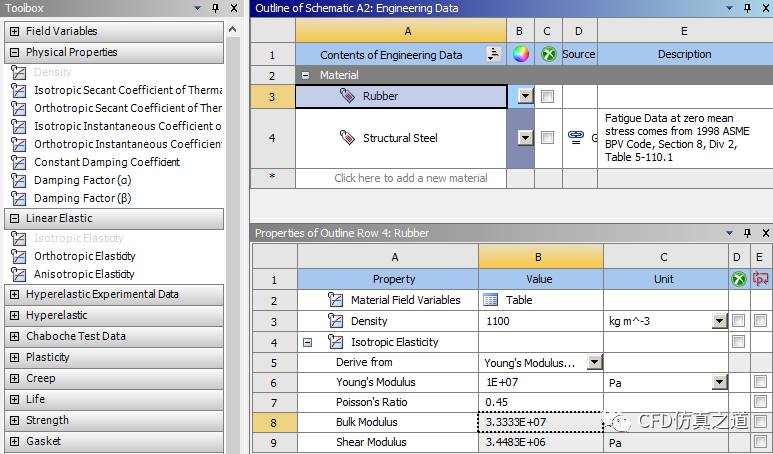Image resolution: width=773 pixels, height=454 pixels.
Task: Click the Material Field Variables property icon
Action: click(x=335, y=300)
